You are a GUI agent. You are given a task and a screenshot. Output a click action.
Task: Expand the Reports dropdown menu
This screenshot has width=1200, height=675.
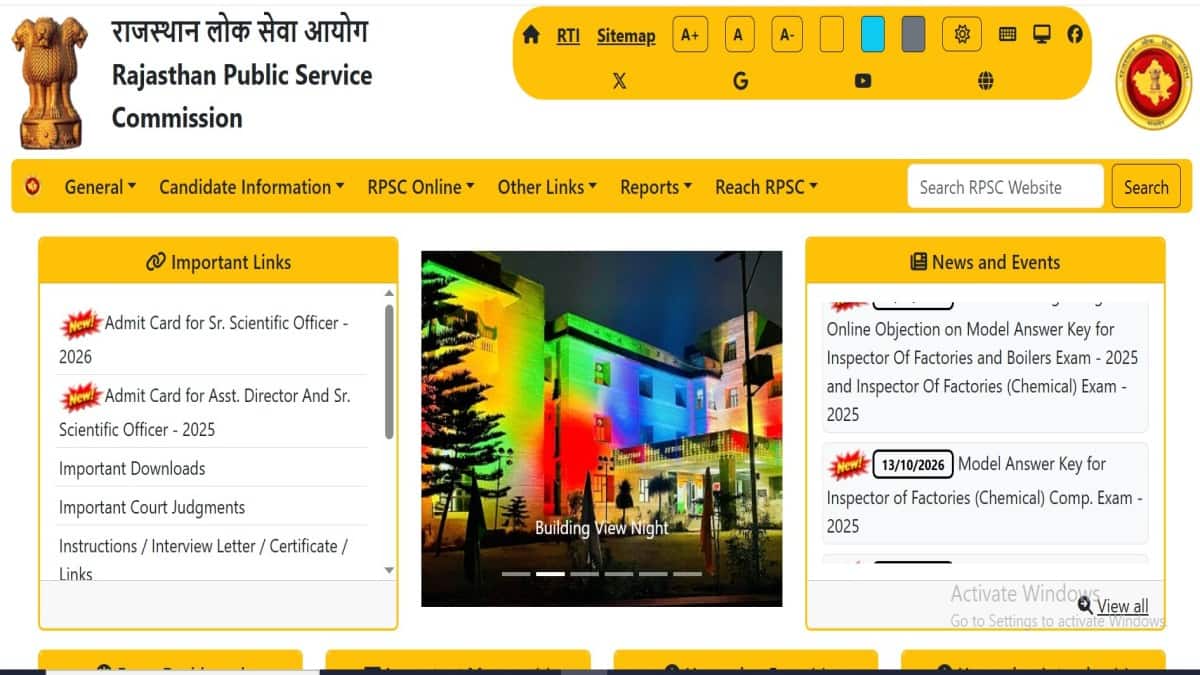point(656,187)
